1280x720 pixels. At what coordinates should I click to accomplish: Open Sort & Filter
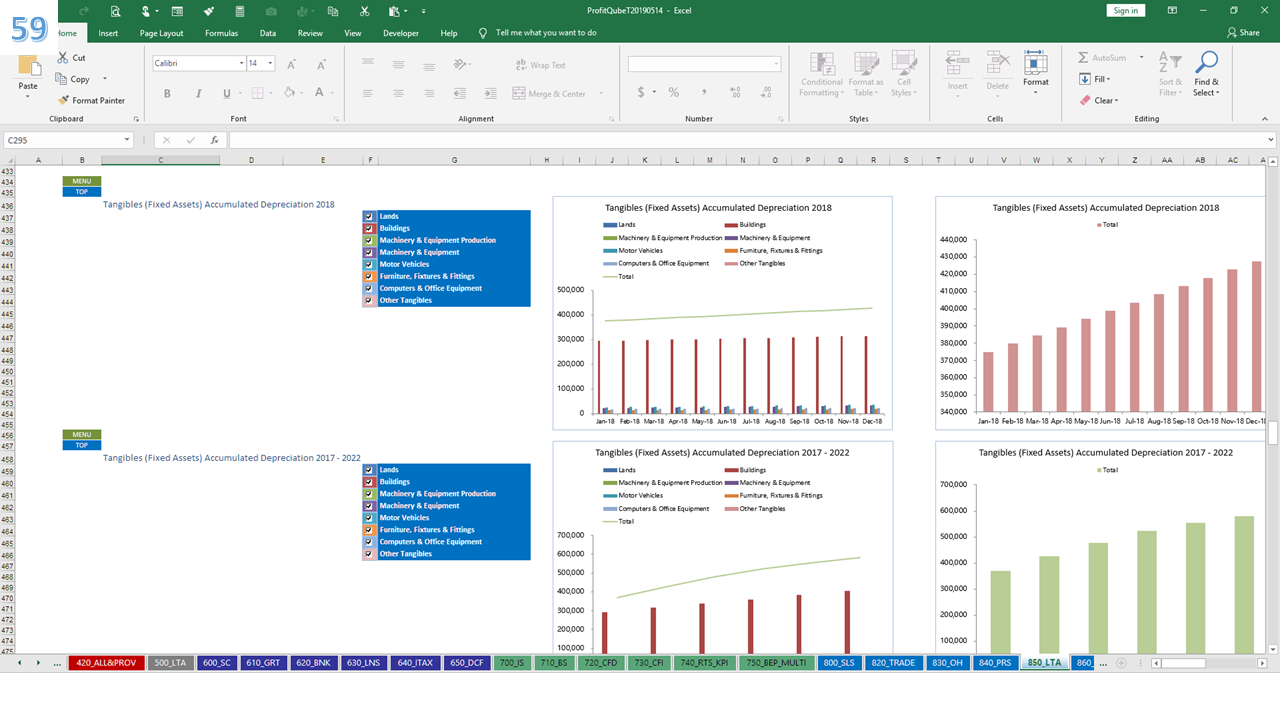click(1170, 75)
